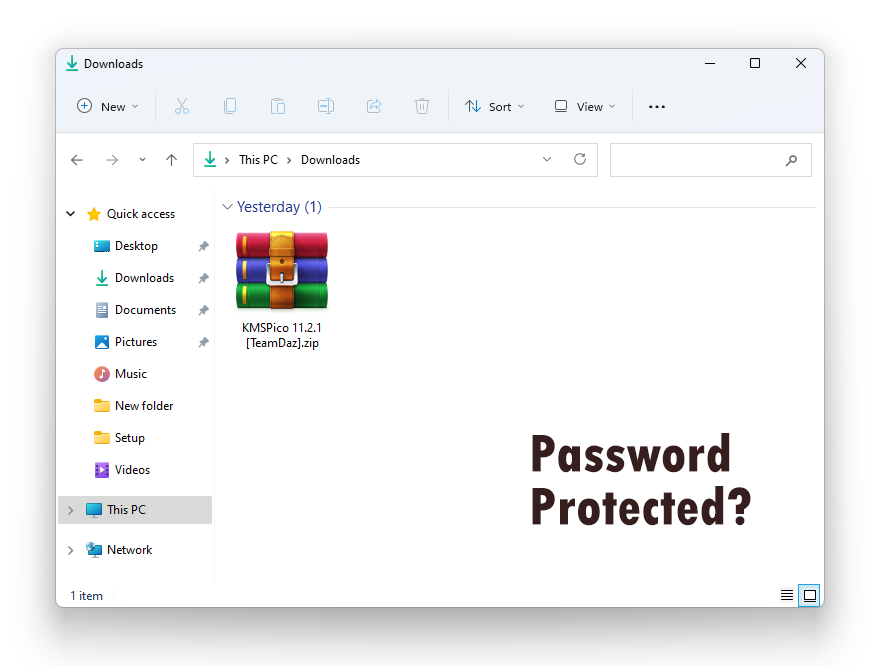
Task: Open Documents in the sidebar
Action: (x=145, y=310)
